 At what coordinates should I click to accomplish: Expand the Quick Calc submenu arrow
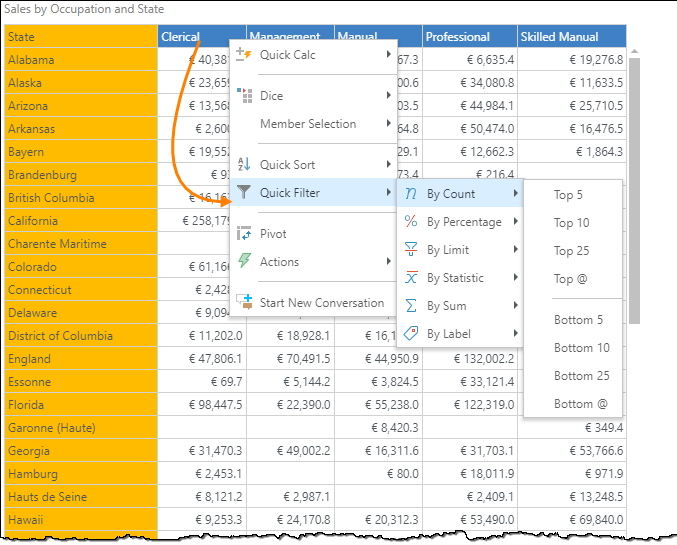(x=389, y=54)
